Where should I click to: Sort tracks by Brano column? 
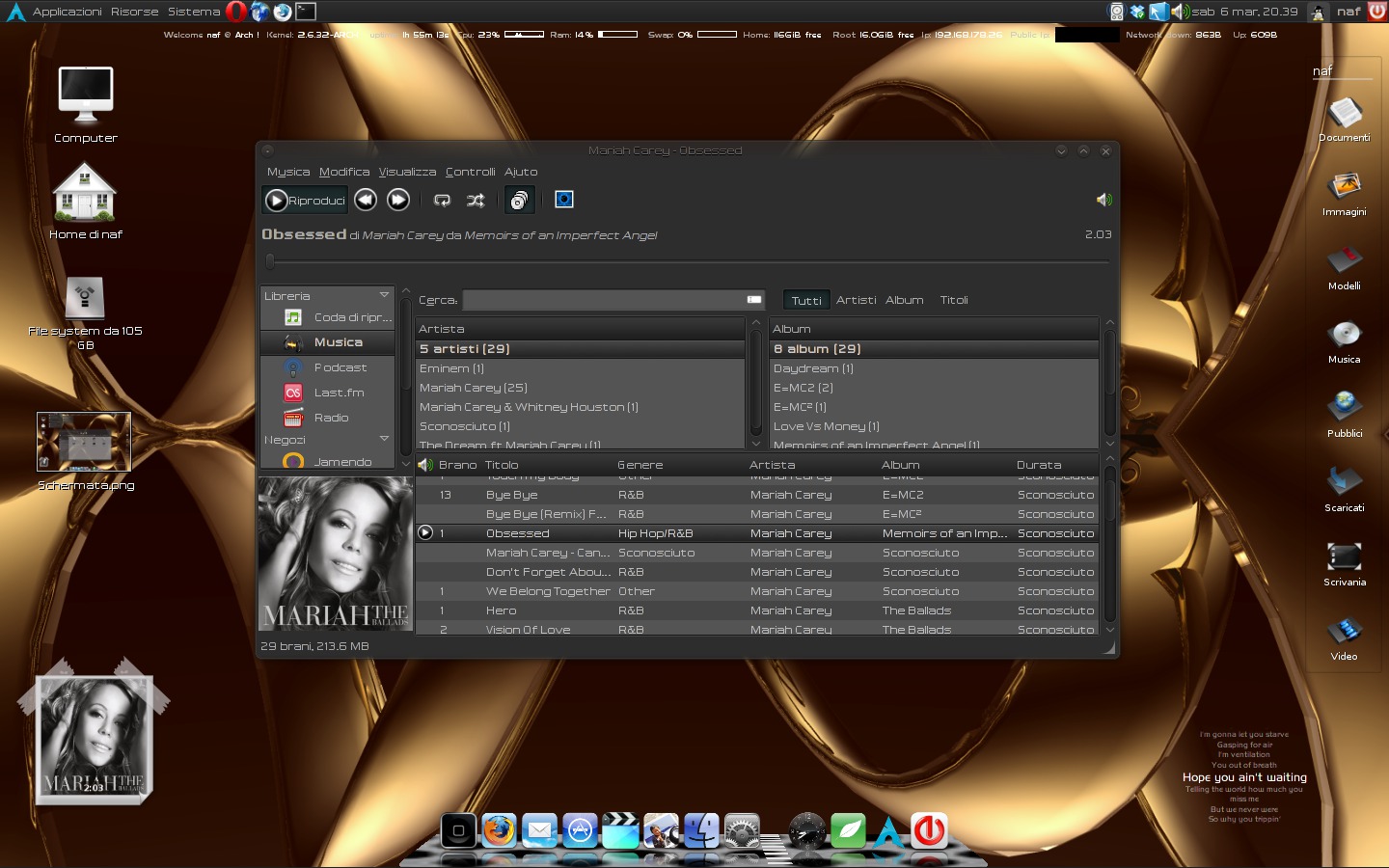(x=457, y=465)
